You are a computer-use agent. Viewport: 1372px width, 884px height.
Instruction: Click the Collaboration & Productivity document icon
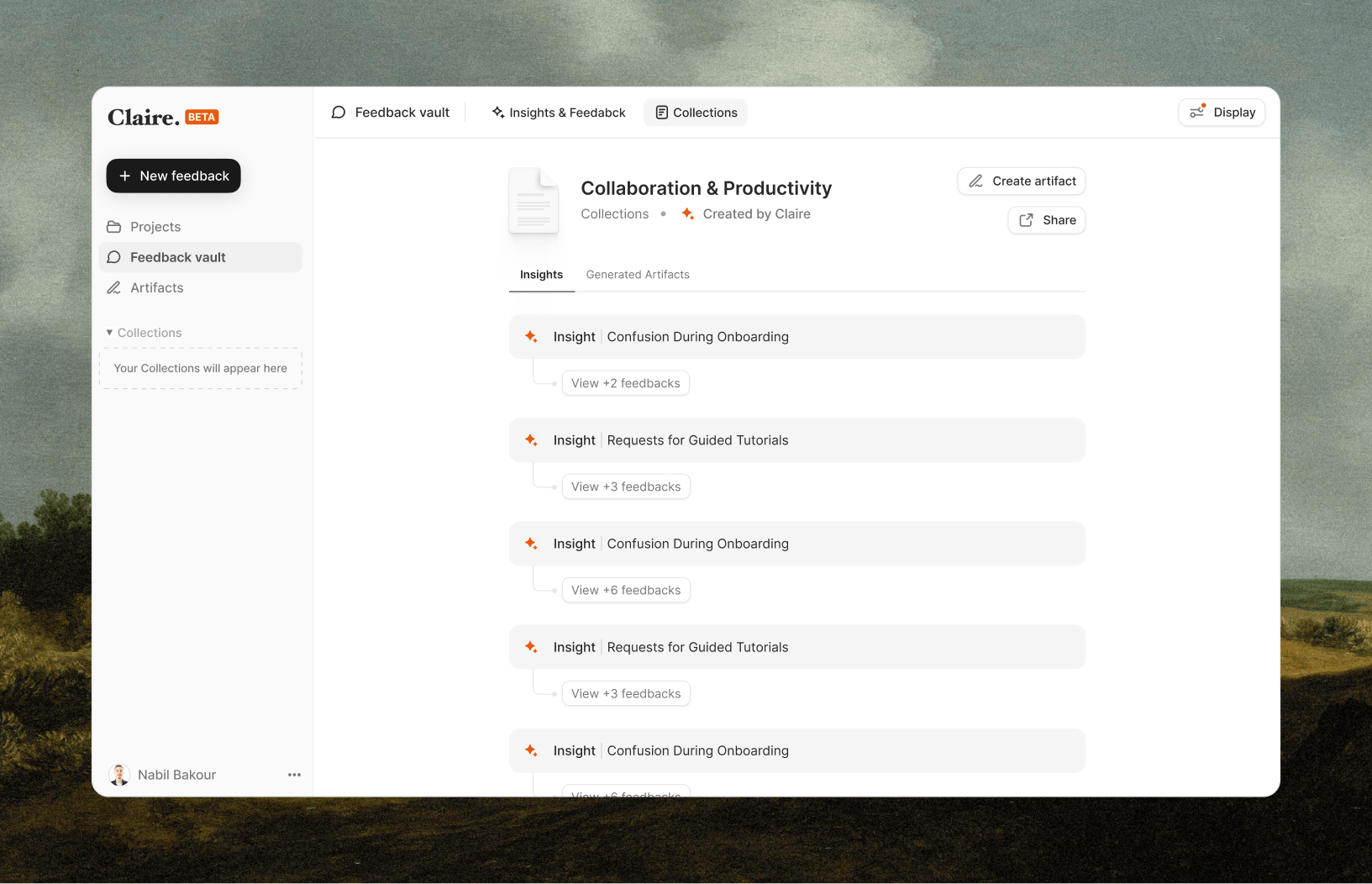(534, 202)
